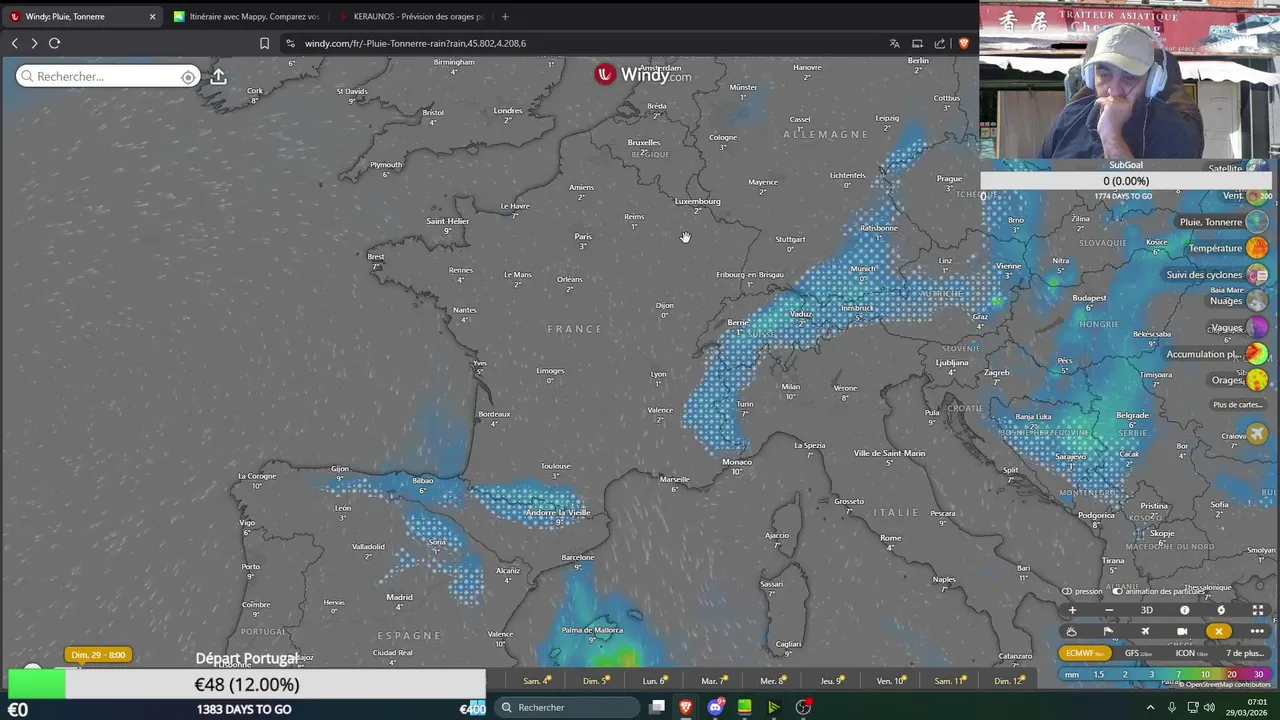Click the windy.com address bar URL
Screen dimensions: 1280x720
pyautogui.click(x=415, y=43)
